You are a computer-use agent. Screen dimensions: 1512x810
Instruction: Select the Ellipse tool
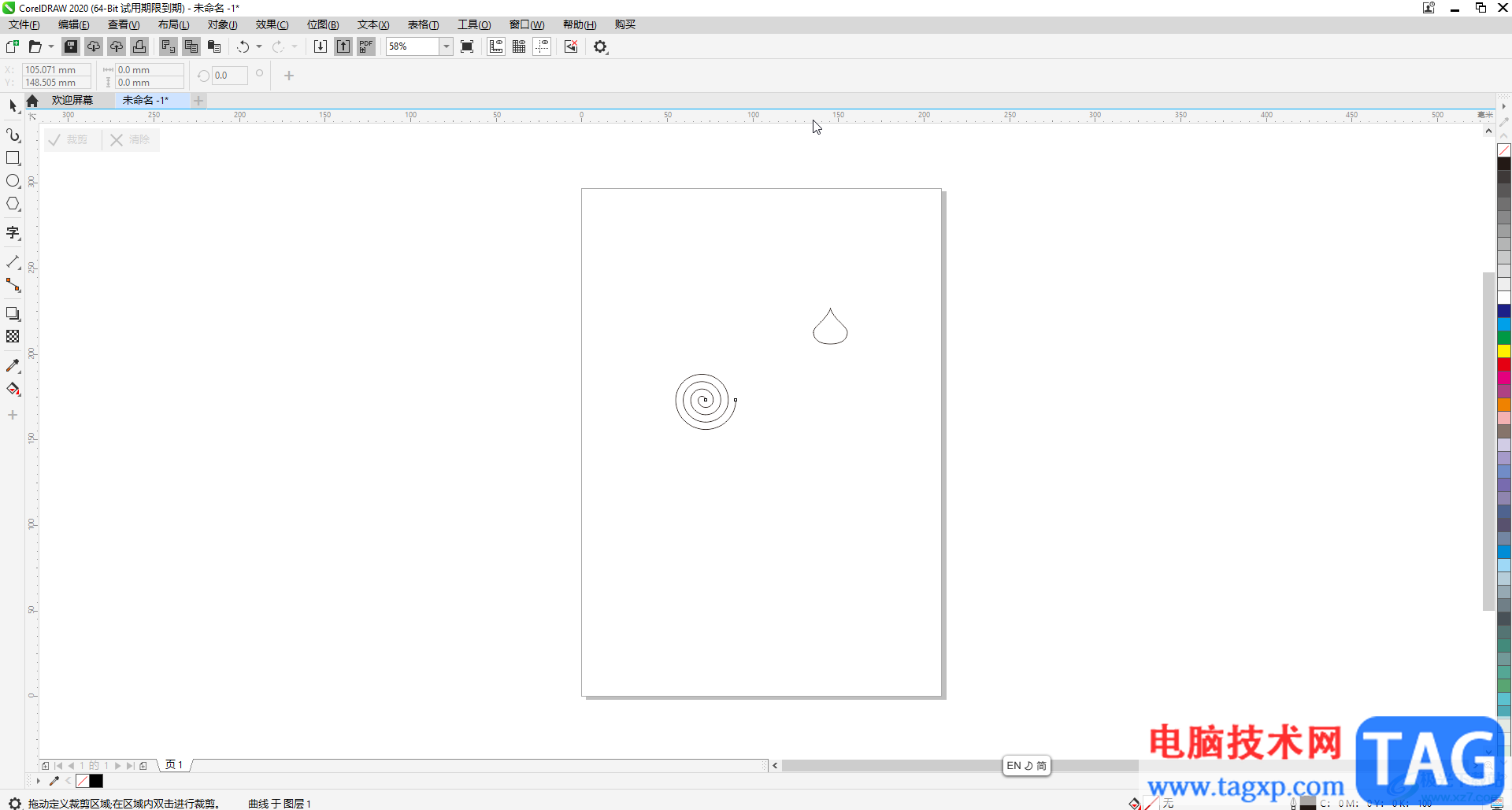[x=13, y=181]
